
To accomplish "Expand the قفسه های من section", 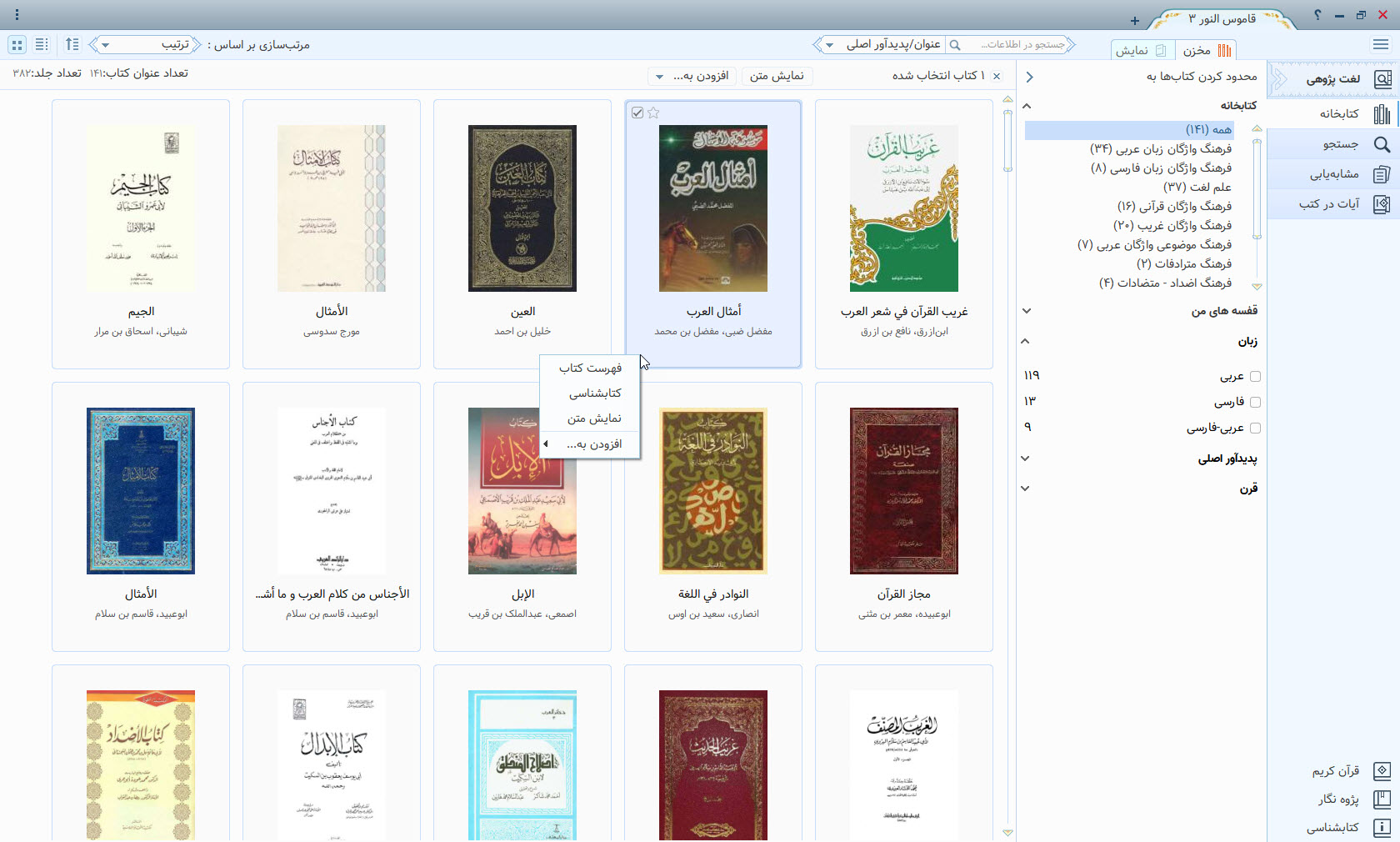I will click(1027, 311).
